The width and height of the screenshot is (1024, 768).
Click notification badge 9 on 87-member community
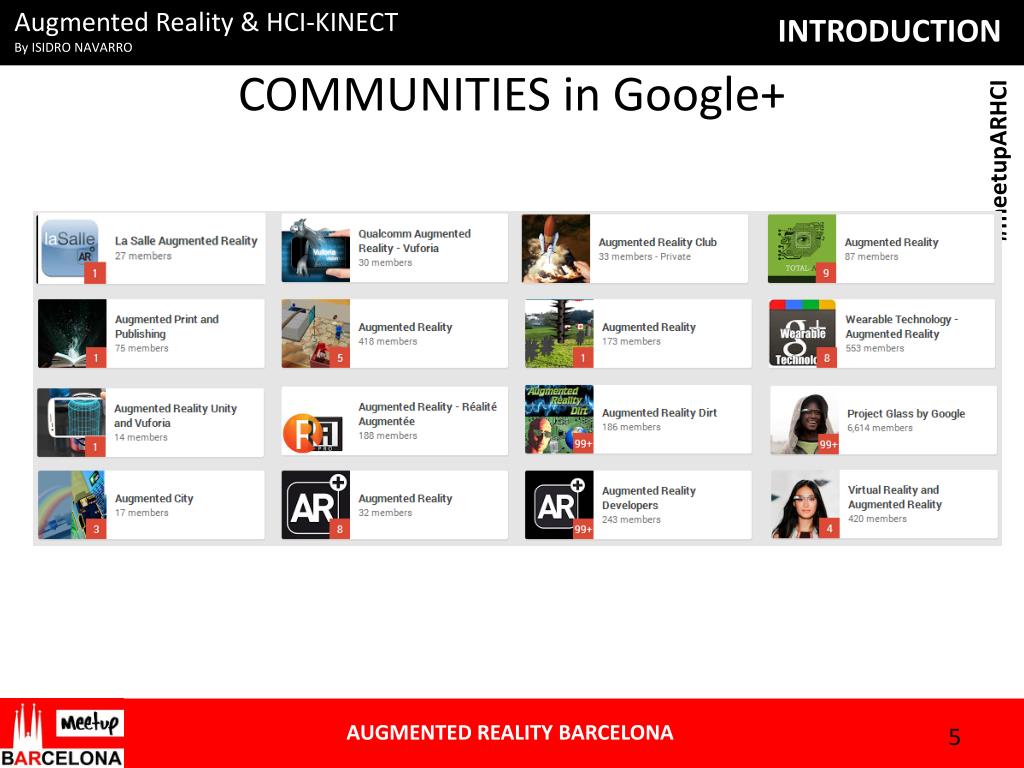[x=826, y=272]
